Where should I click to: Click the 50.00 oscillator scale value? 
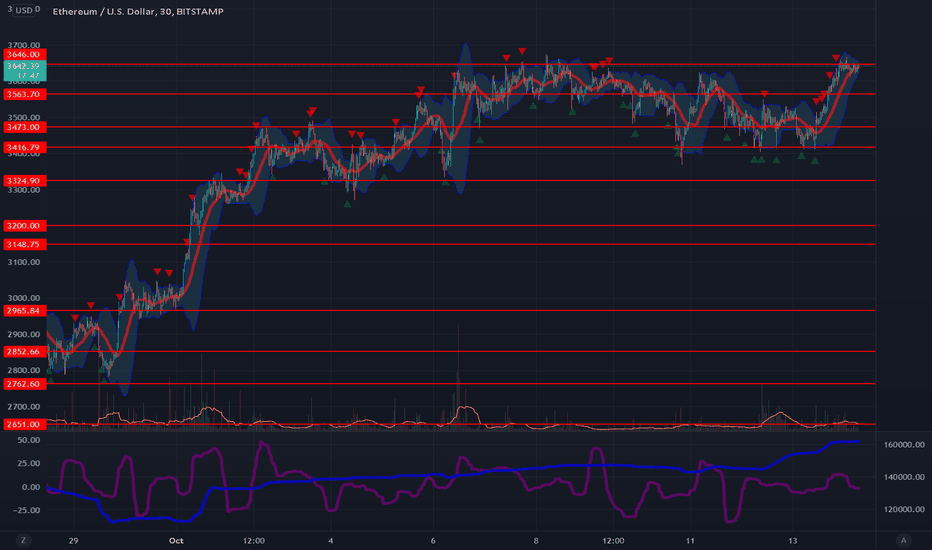pos(29,440)
